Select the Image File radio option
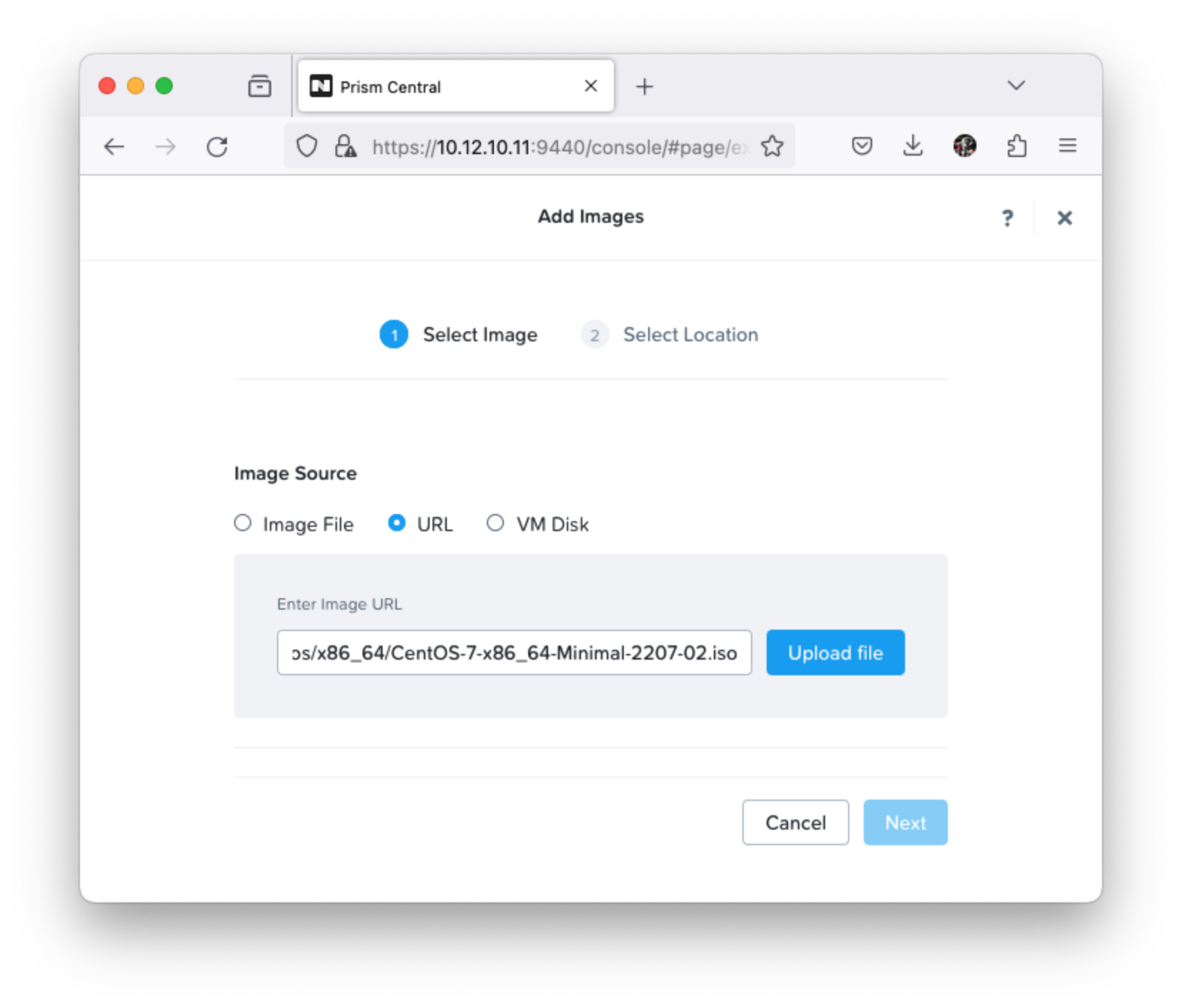The image size is (1182, 1008). point(243,523)
